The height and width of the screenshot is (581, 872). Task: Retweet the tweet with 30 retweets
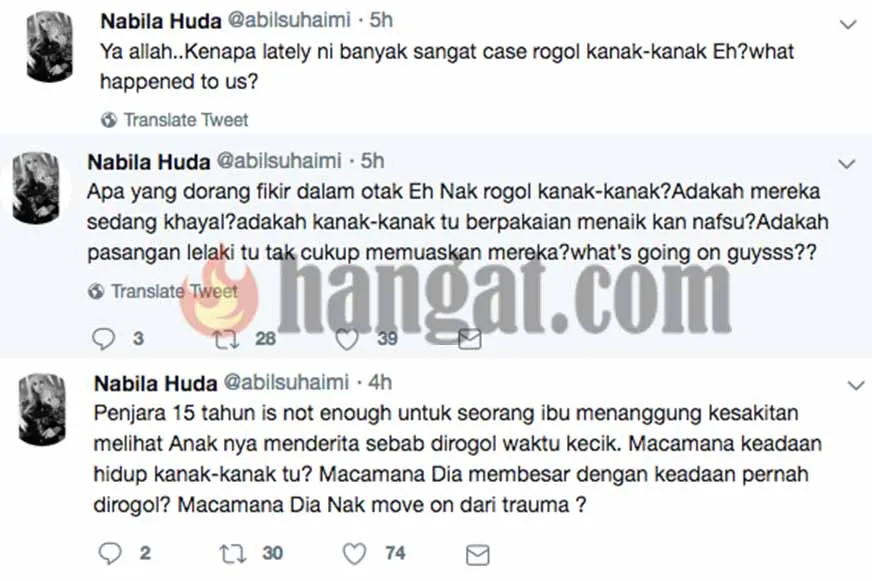coord(232,554)
